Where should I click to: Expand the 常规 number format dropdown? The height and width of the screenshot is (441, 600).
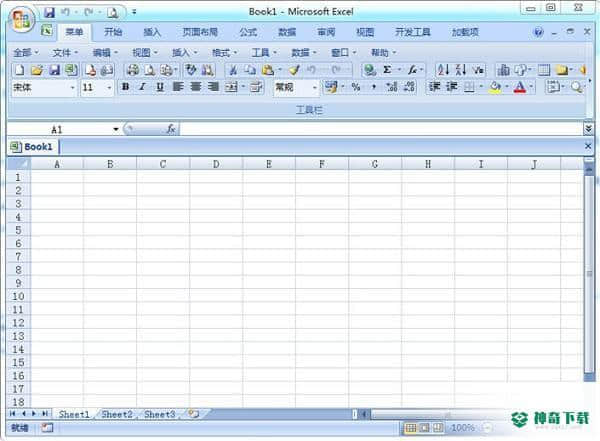coord(315,88)
